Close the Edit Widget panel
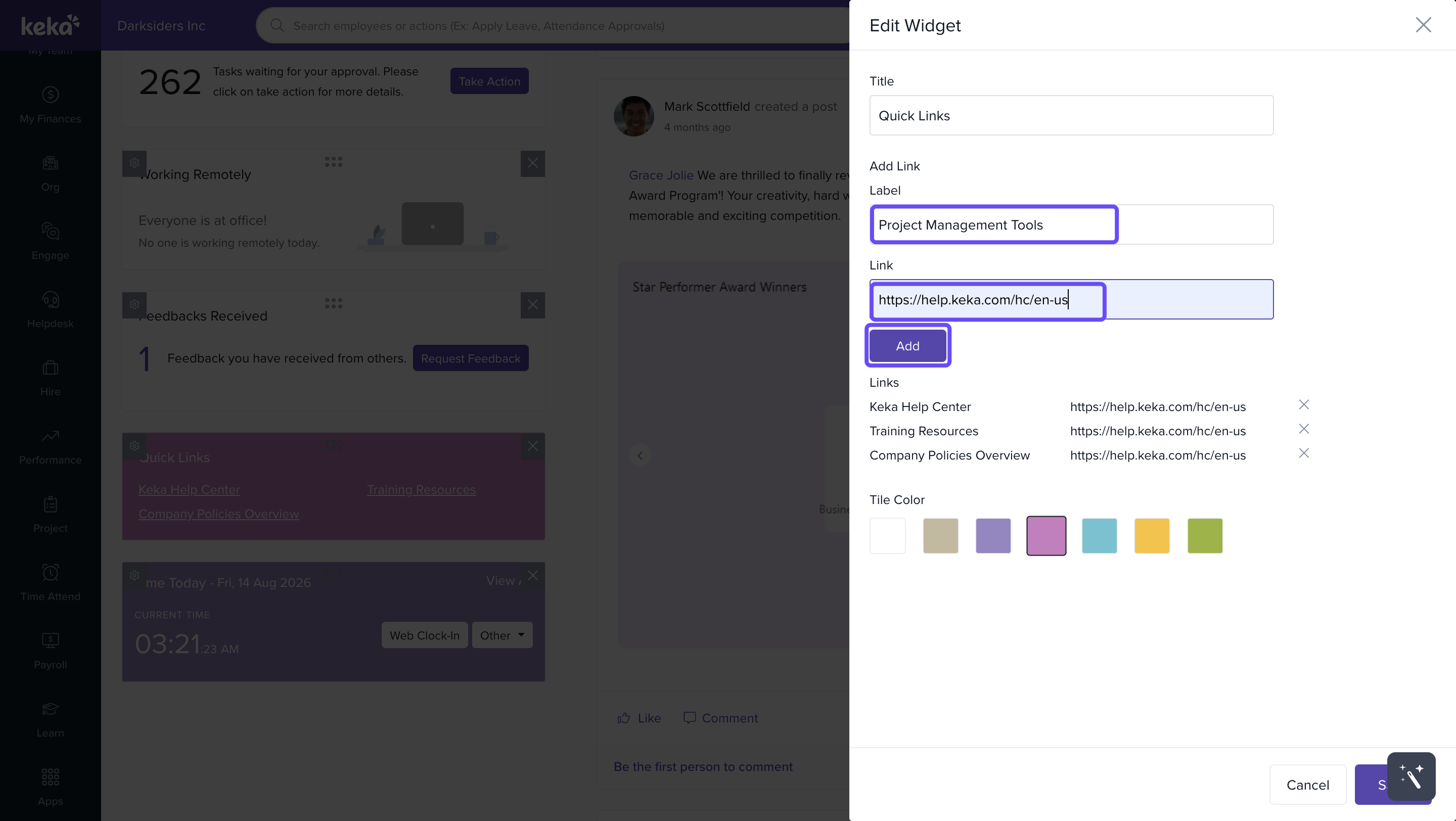The width and height of the screenshot is (1456, 821). pyautogui.click(x=1423, y=25)
